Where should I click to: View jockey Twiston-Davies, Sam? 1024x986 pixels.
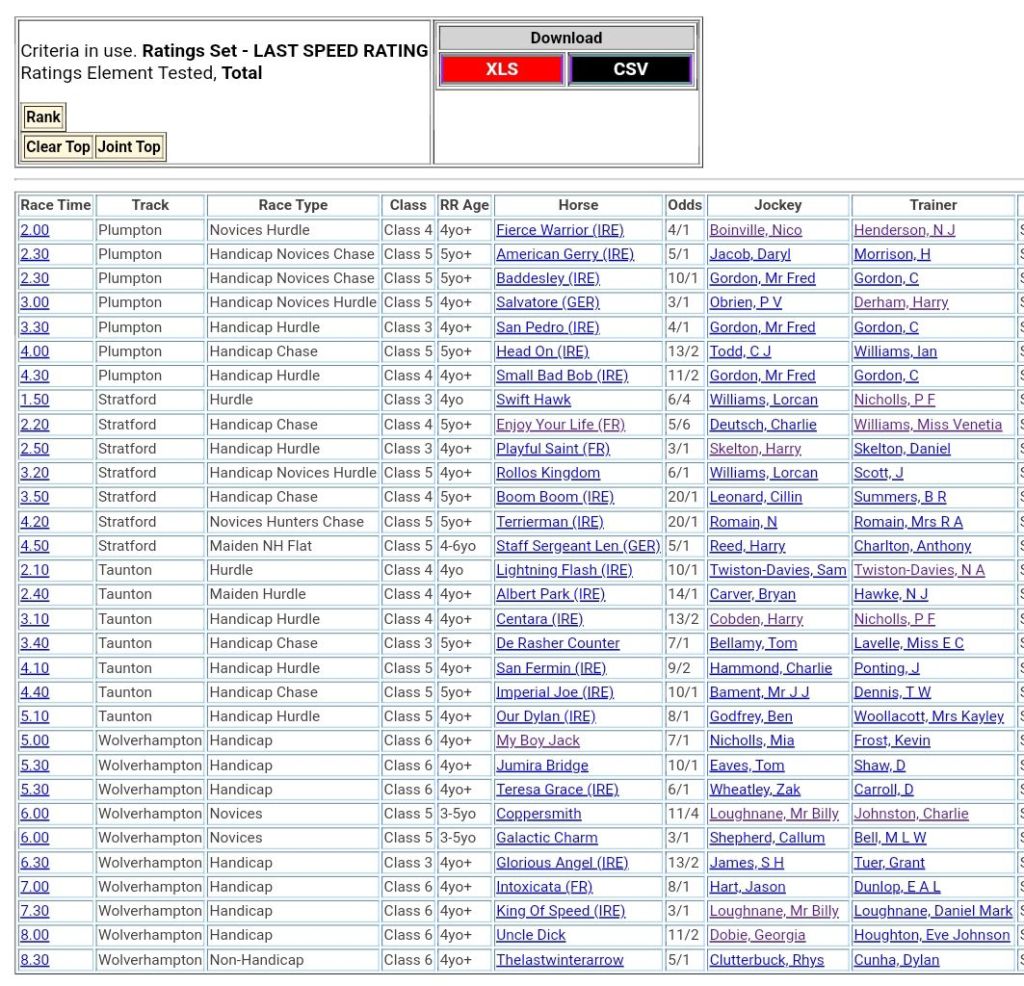[777, 570]
